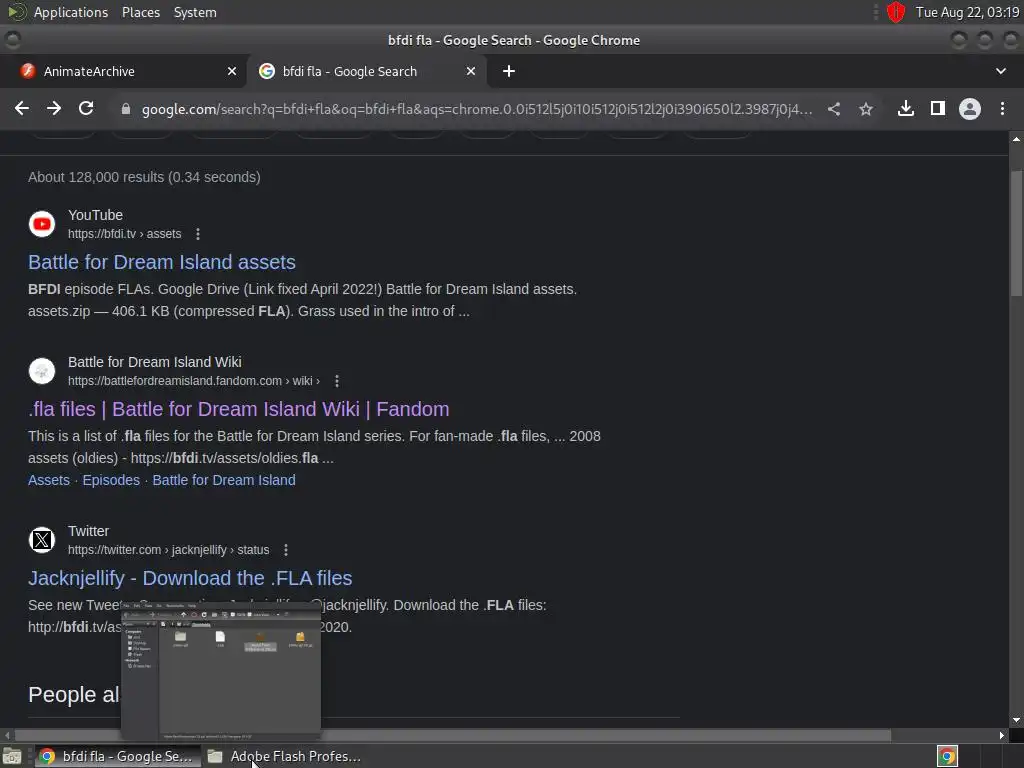
Task: Open options for the Twitter result
Action: (286, 550)
